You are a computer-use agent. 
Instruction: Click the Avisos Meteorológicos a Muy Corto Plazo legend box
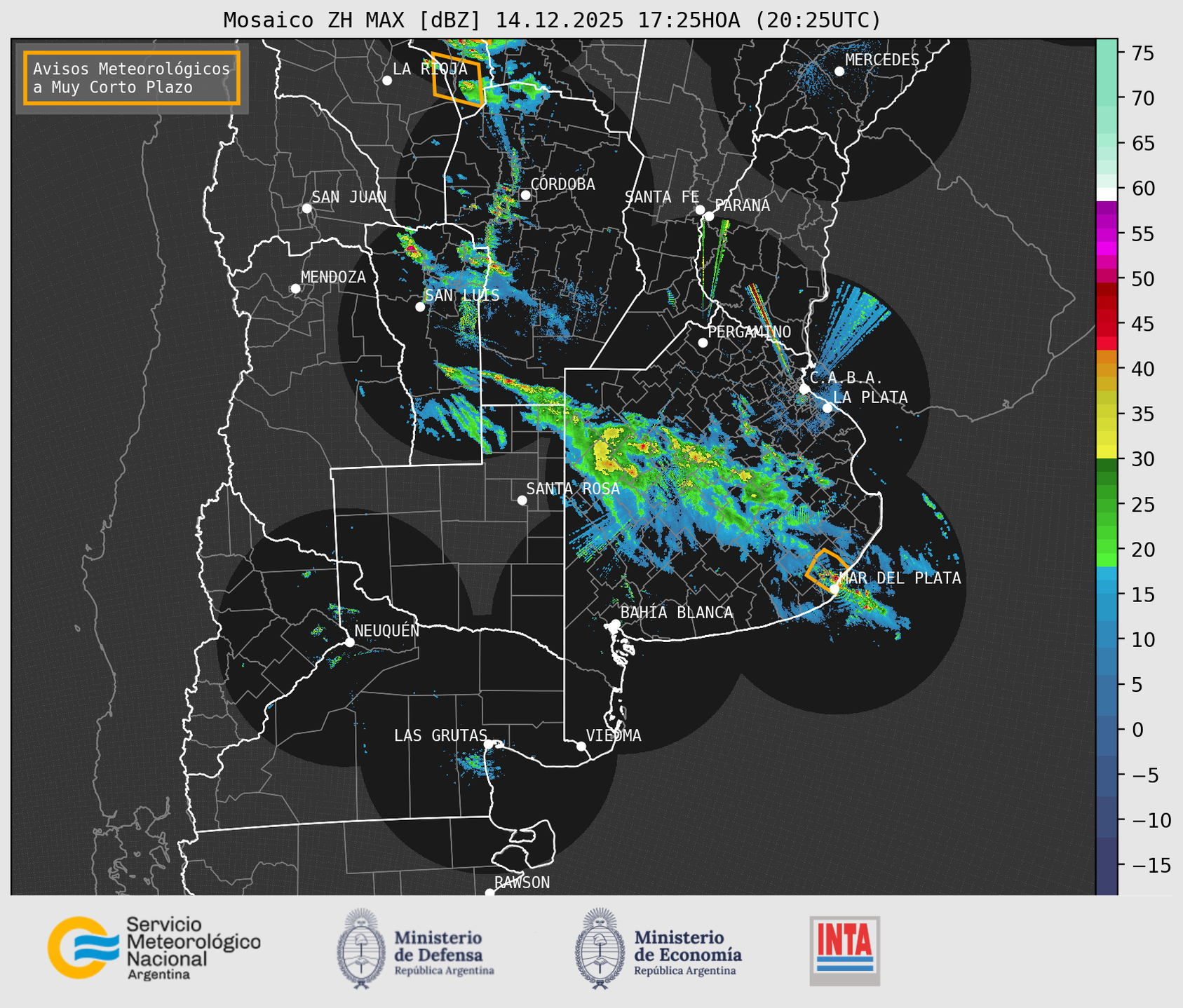(132, 78)
